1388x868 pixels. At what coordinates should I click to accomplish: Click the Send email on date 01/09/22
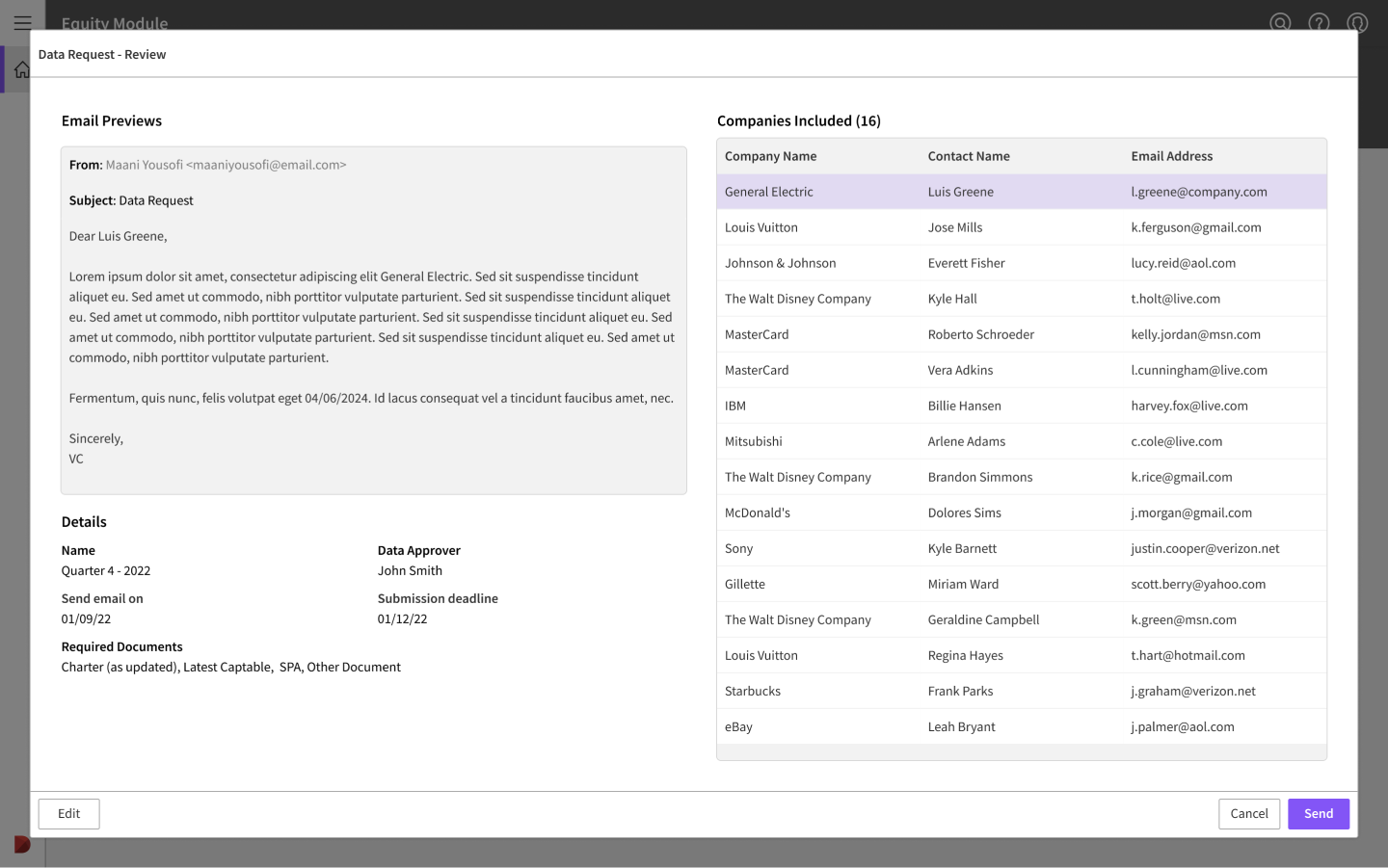coord(86,618)
